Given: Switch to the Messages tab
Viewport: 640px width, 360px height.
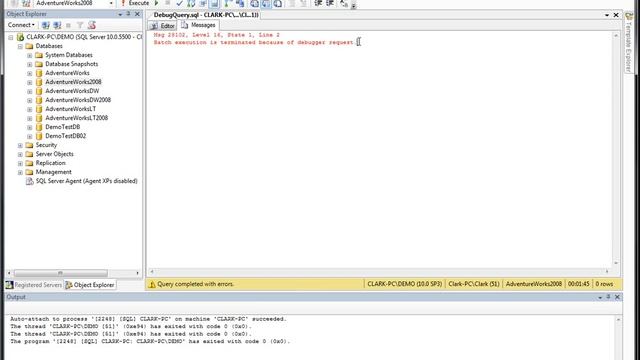Looking at the screenshot, I should 198,25.
